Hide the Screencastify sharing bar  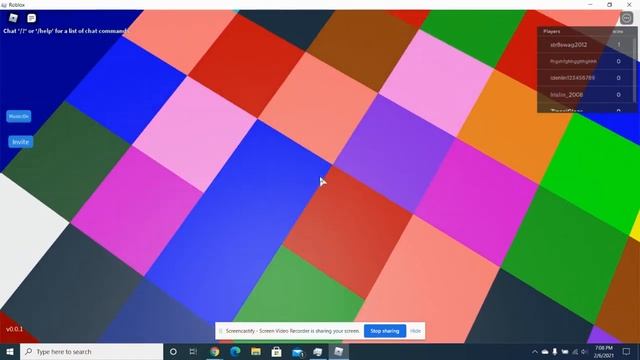pyautogui.click(x=415, y=331)
